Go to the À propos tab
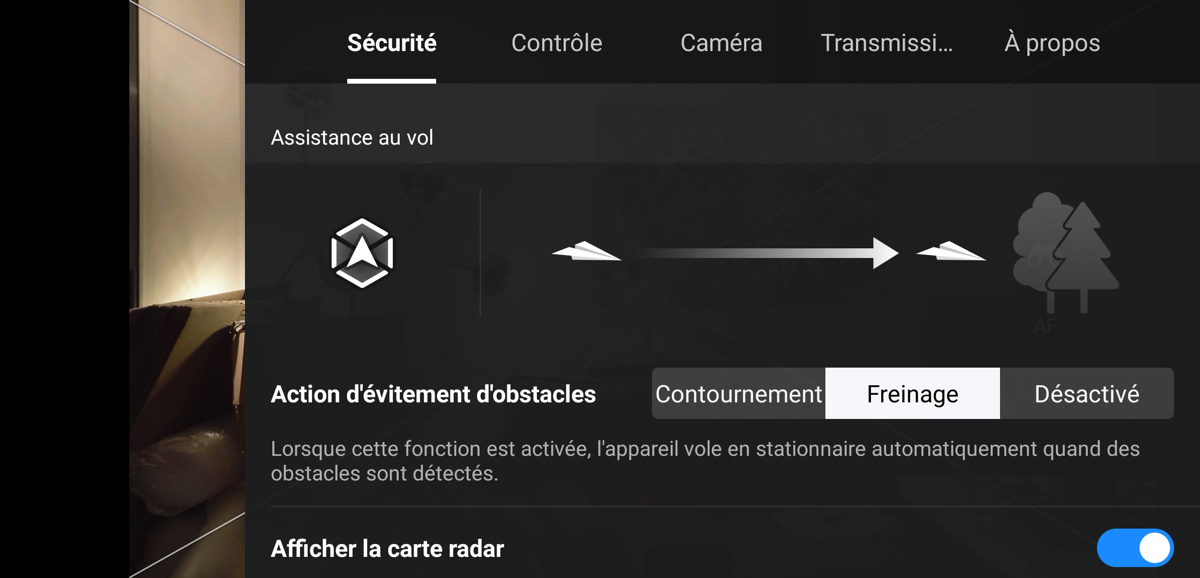 point(1052,43)
